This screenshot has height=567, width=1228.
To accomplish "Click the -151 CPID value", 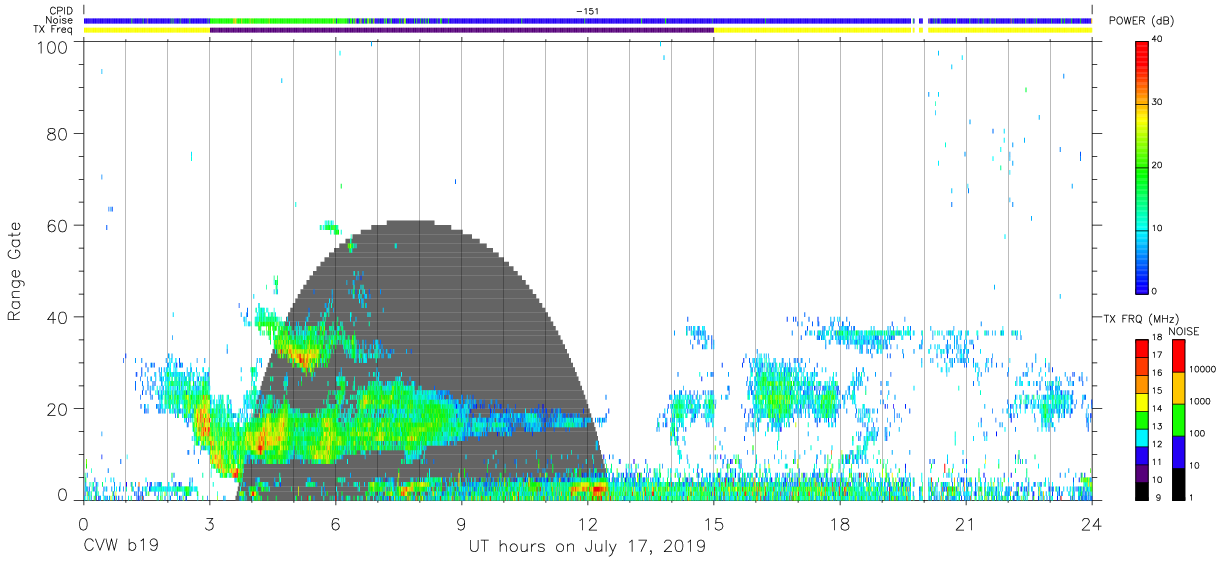I will click(587, 10).
